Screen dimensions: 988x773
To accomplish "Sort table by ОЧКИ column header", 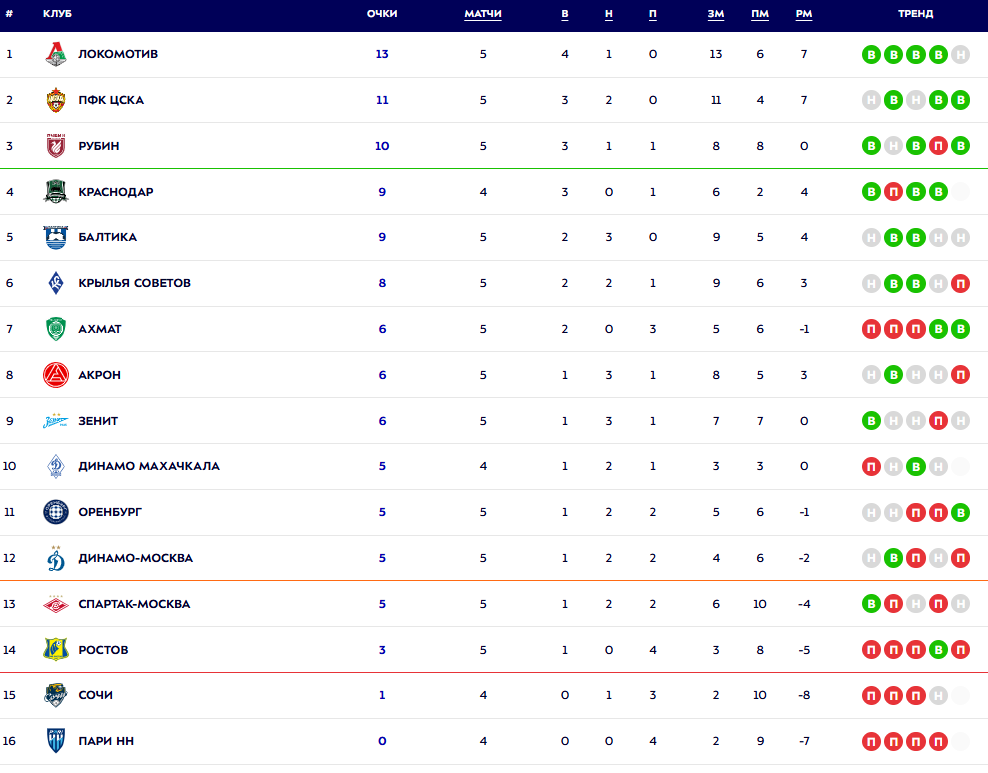I will point(382,14).
